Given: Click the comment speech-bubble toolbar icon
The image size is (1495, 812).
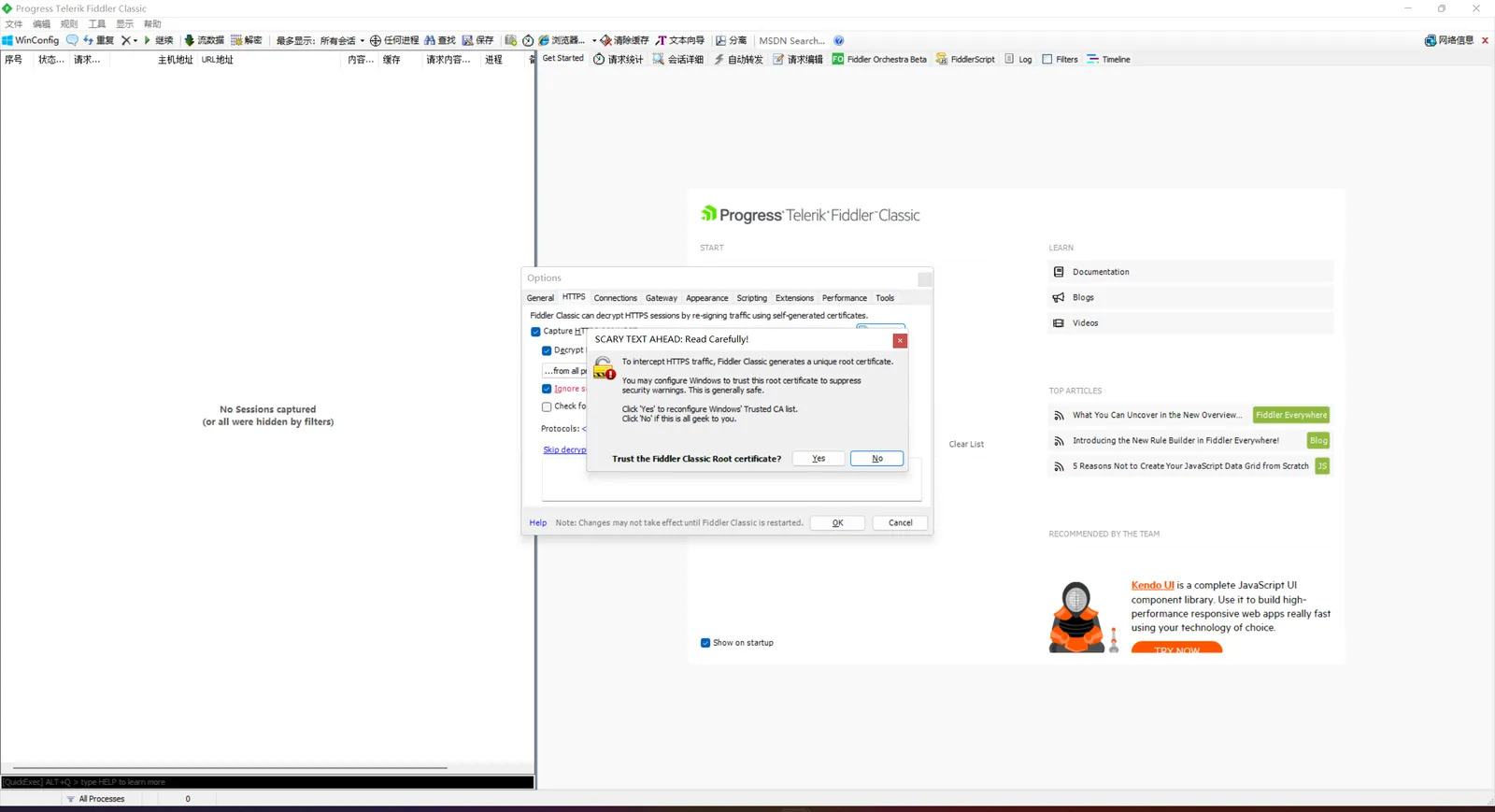Looking at the screenshot, I should [x=72, y=40].
